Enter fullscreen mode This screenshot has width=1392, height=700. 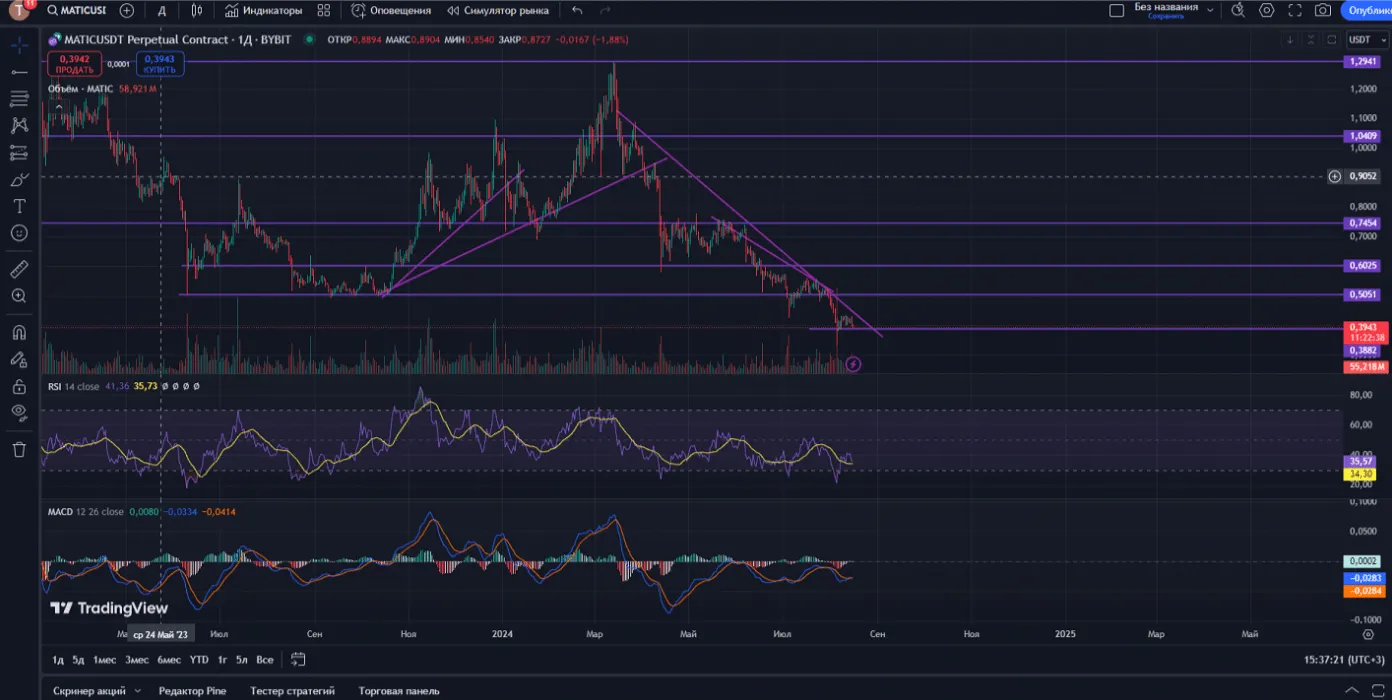coord(1295,11)
